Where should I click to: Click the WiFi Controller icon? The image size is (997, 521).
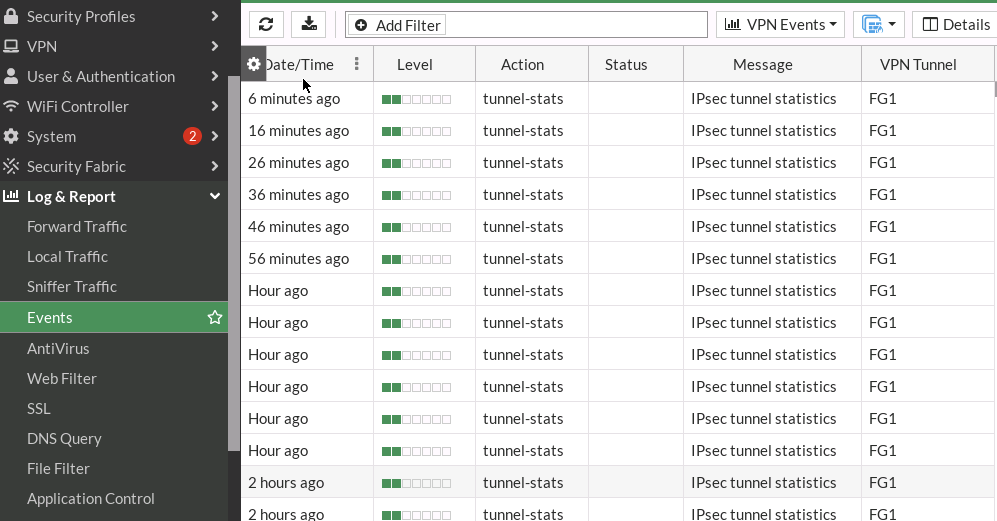point(11,107)
